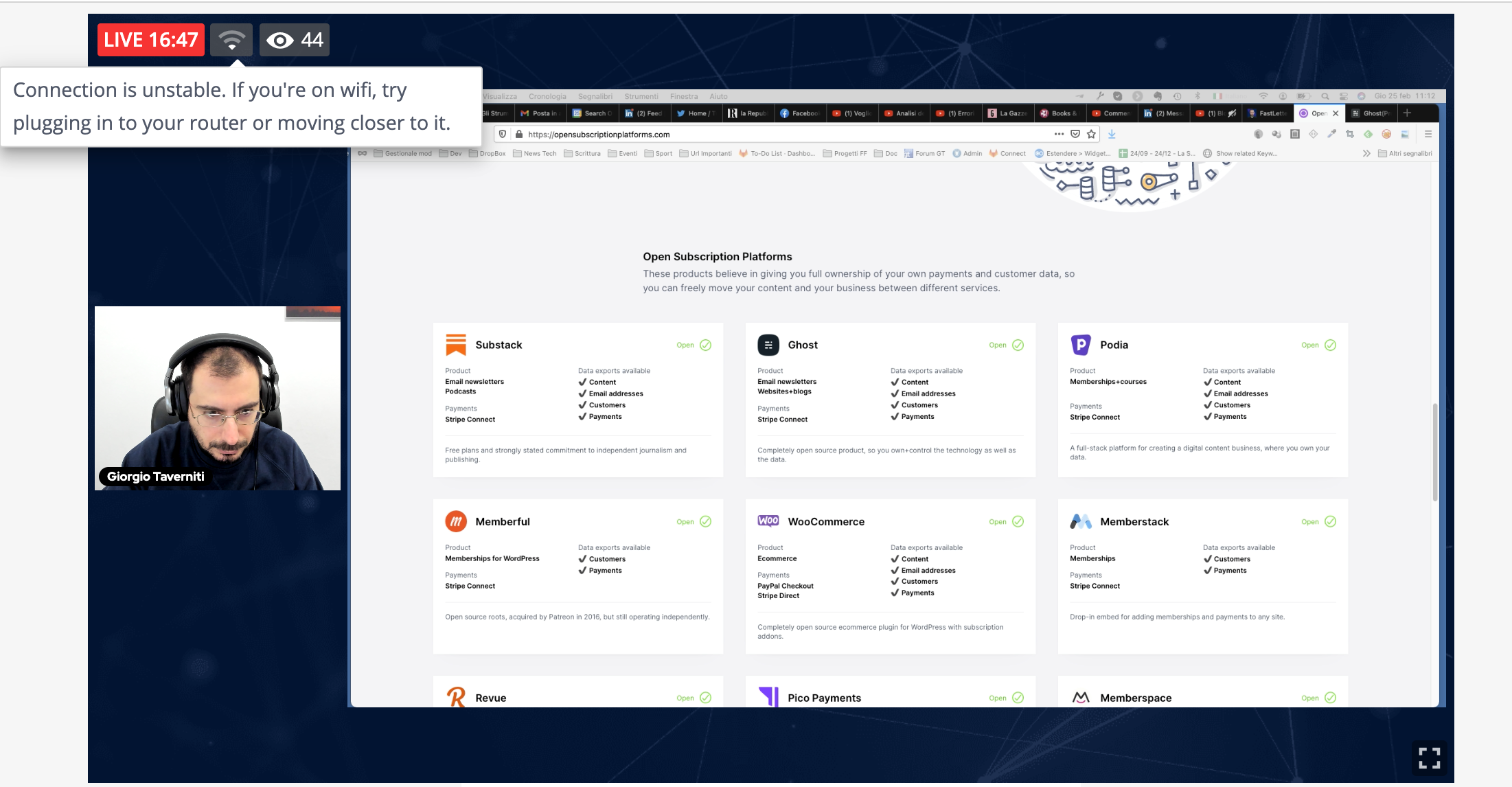The image size is (1512, 787).
Task: Open the Cronologia menu
Action: point(547,96)
